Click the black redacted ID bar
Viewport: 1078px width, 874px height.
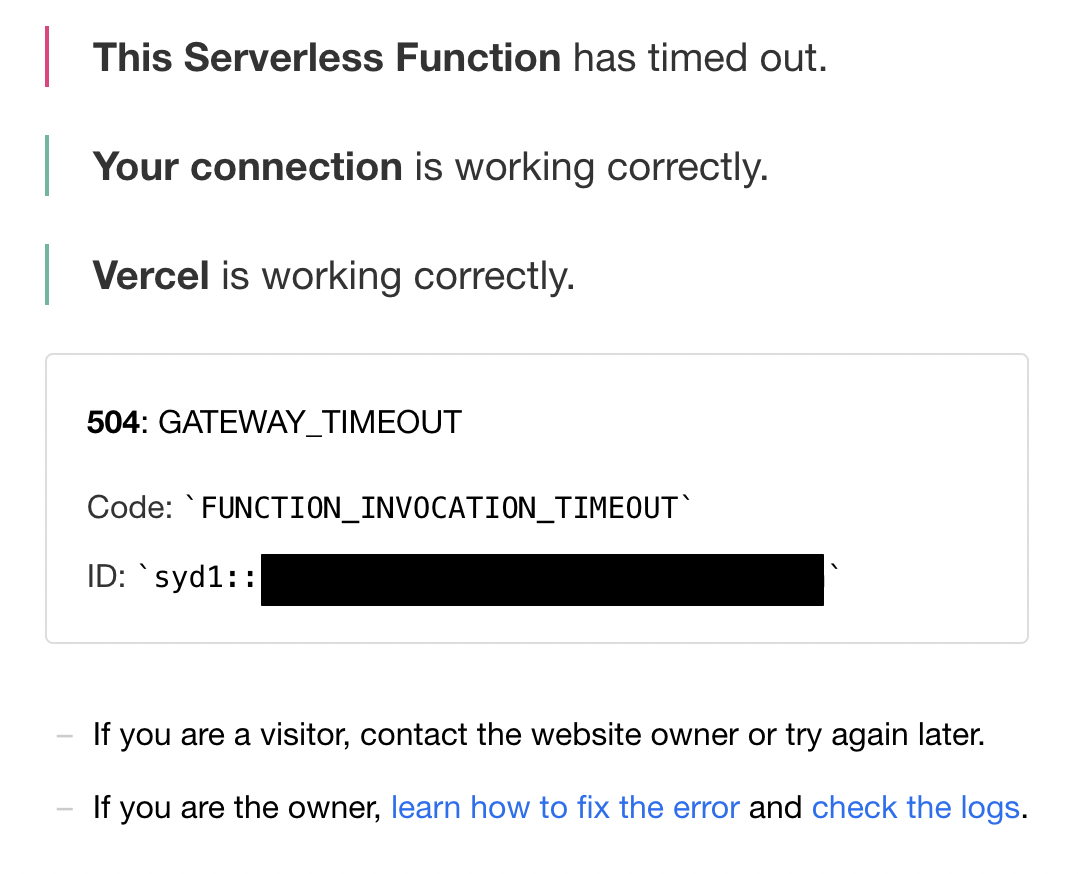[x=542, y=580]
